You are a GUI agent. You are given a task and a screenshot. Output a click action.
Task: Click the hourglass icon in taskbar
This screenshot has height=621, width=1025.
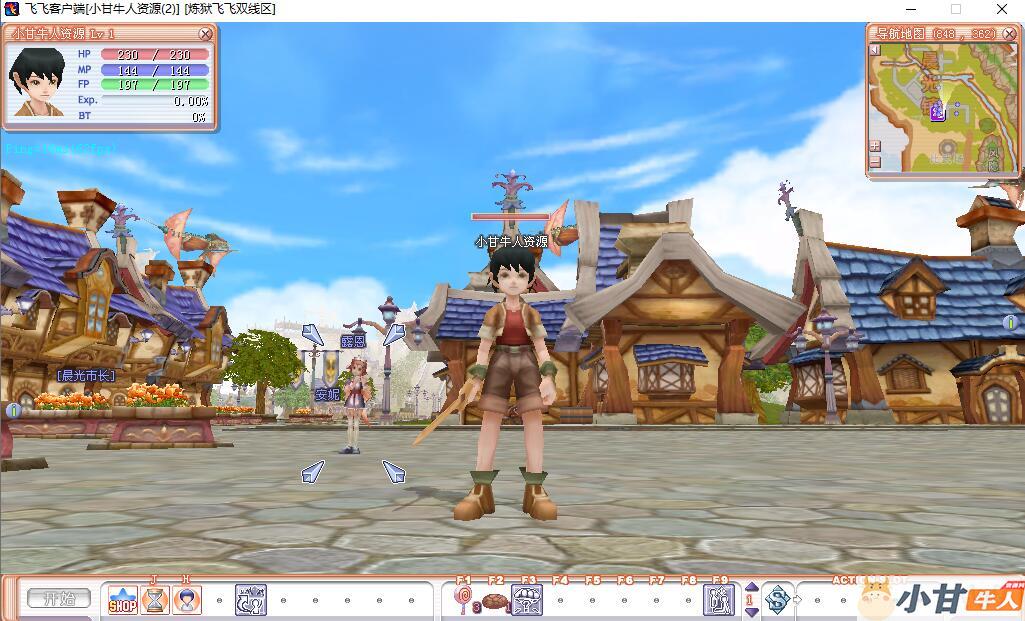[154, 600]
